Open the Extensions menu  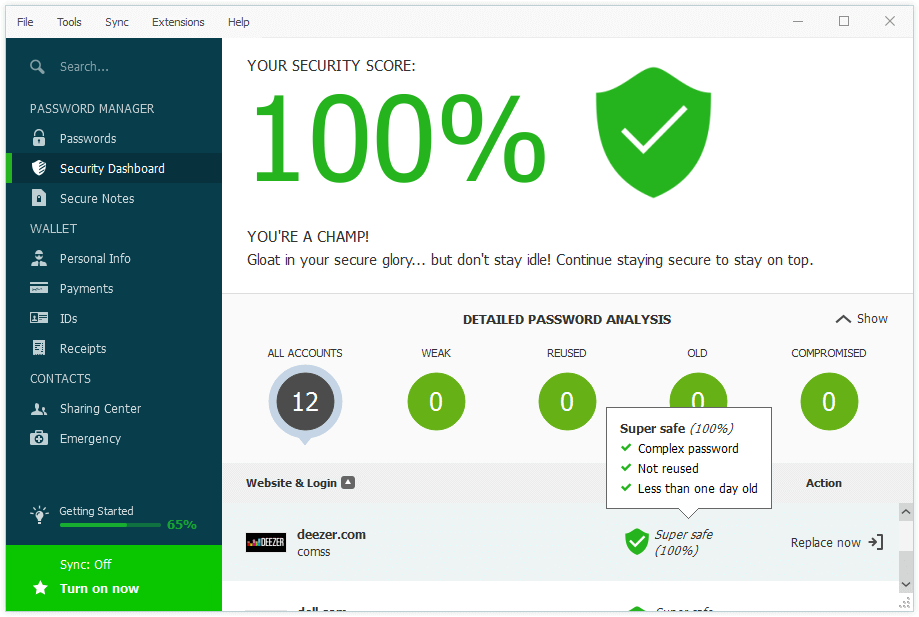click(x=177, y=21)
